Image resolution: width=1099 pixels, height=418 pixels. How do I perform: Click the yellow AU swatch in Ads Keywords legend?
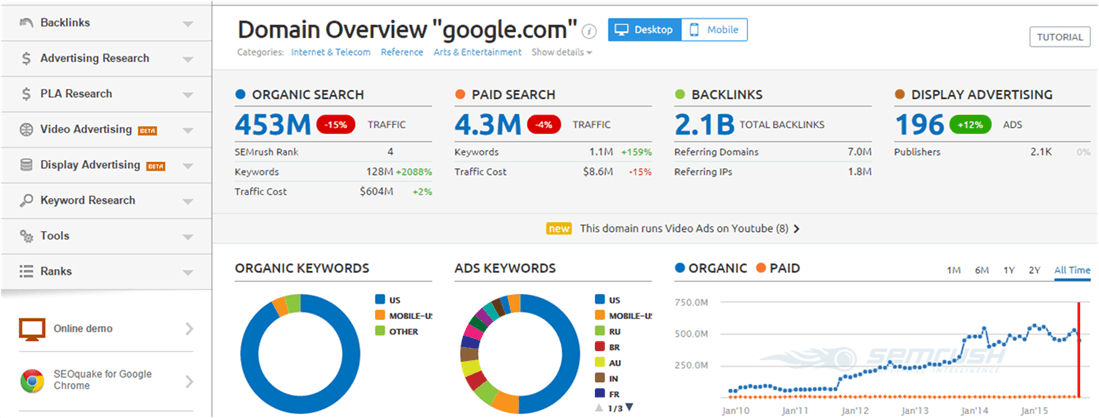tap(600, 363)
